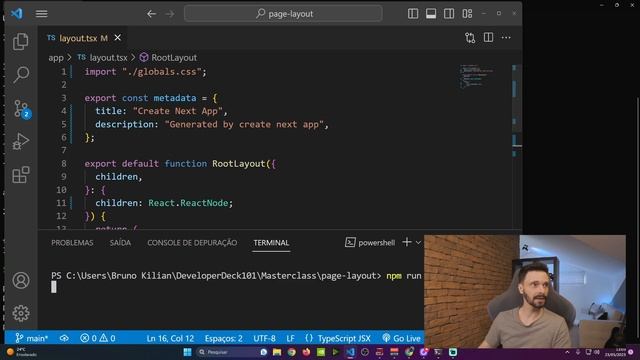Change indentation via Espaços: 2

[x=224, y=338]
